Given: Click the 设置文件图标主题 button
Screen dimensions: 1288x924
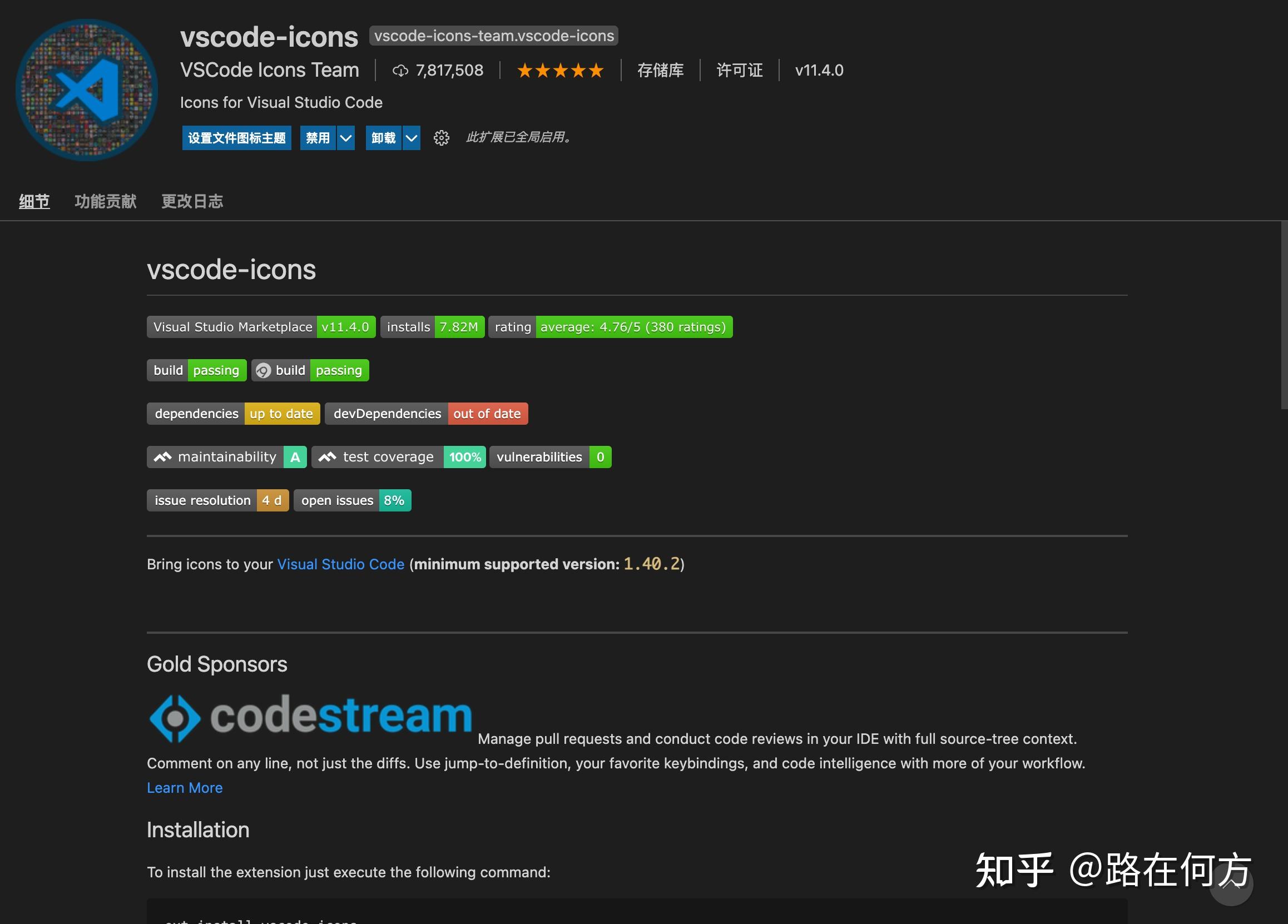Looking at the screenshot, I should coord(236,138).
